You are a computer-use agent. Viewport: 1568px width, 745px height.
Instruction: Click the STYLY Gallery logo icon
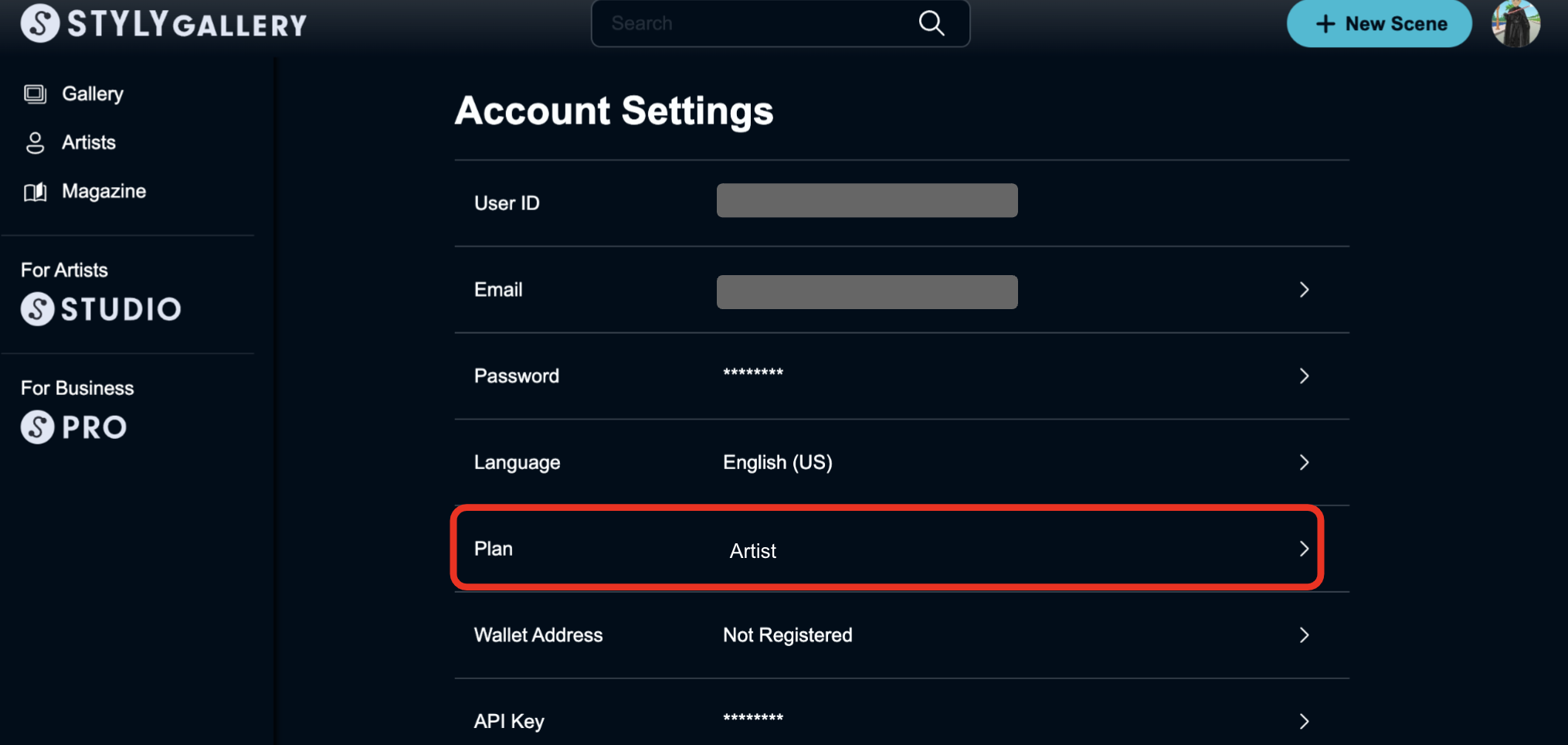(39, 23)
